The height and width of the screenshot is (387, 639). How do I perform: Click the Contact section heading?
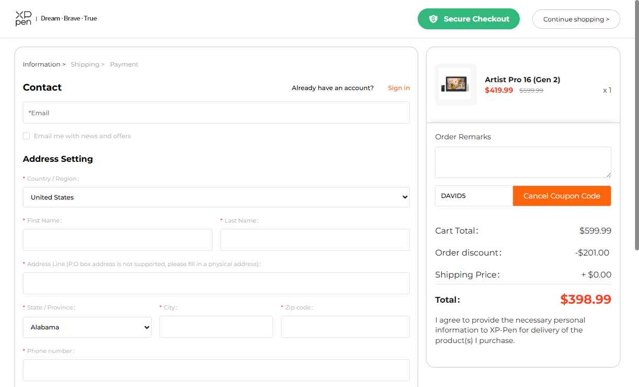(42, 87)
